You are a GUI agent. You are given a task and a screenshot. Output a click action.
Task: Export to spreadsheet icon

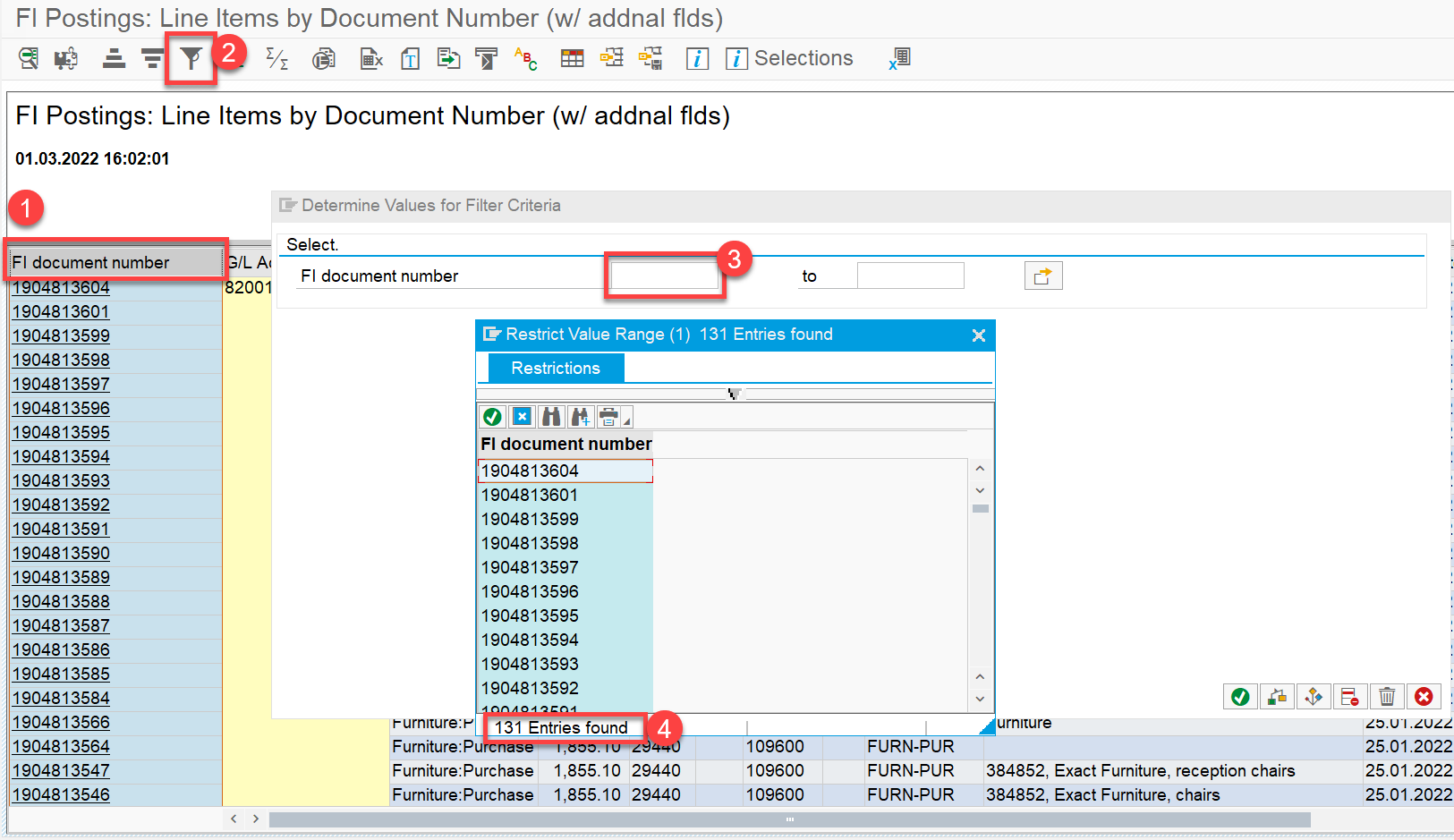tap(371, 59)
